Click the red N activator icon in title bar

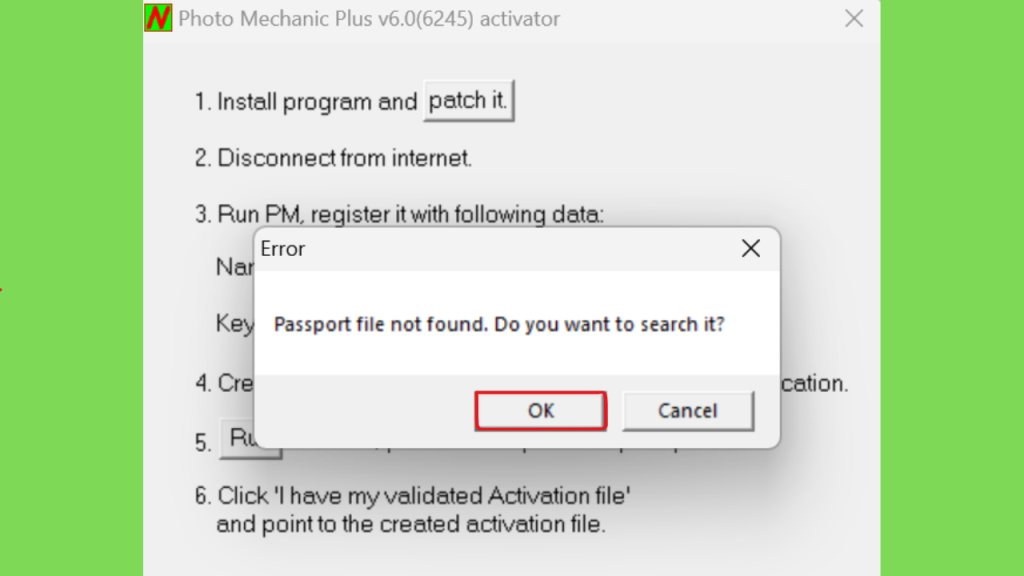point(158,18)
